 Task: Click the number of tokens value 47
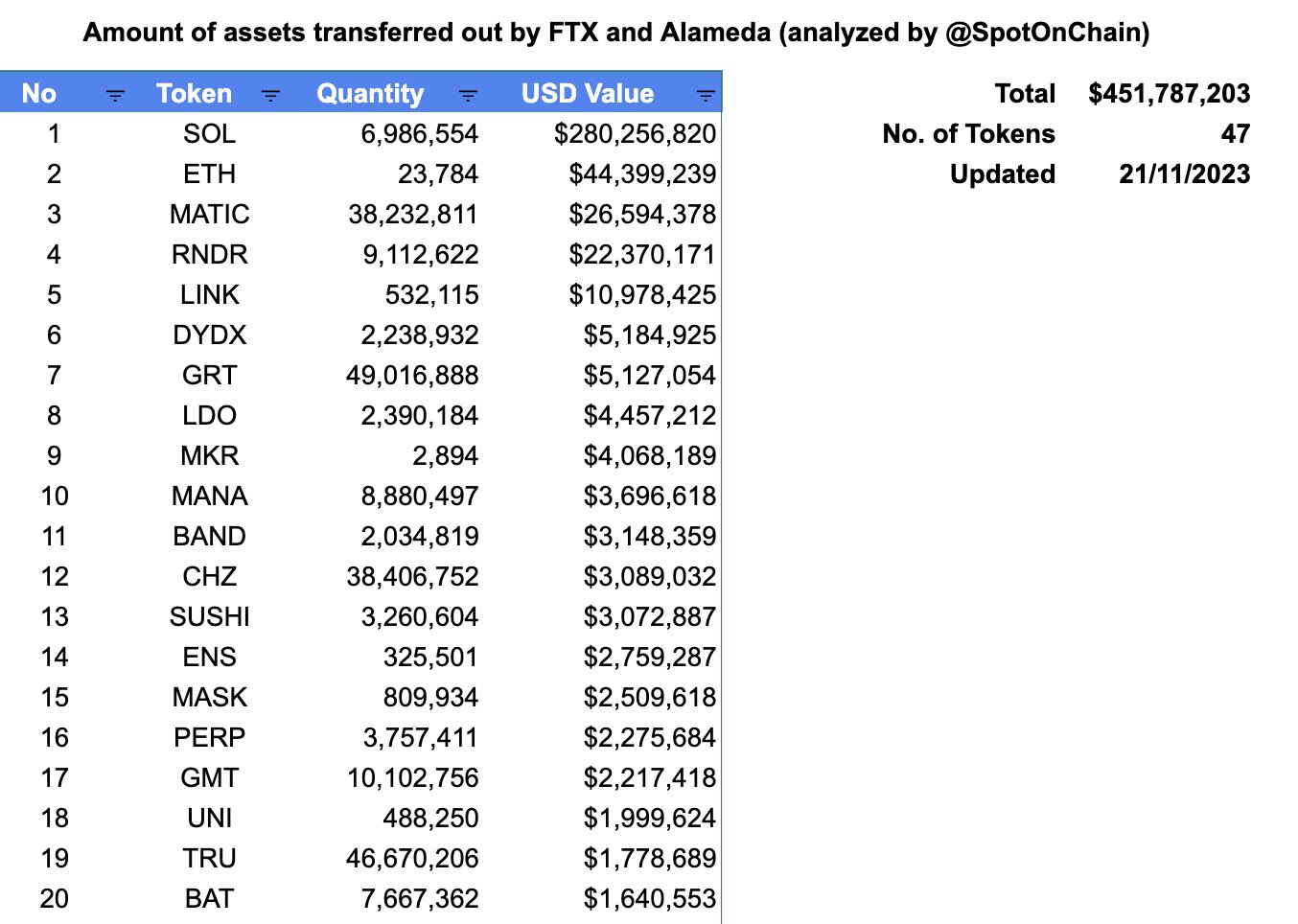(1235, 134)
